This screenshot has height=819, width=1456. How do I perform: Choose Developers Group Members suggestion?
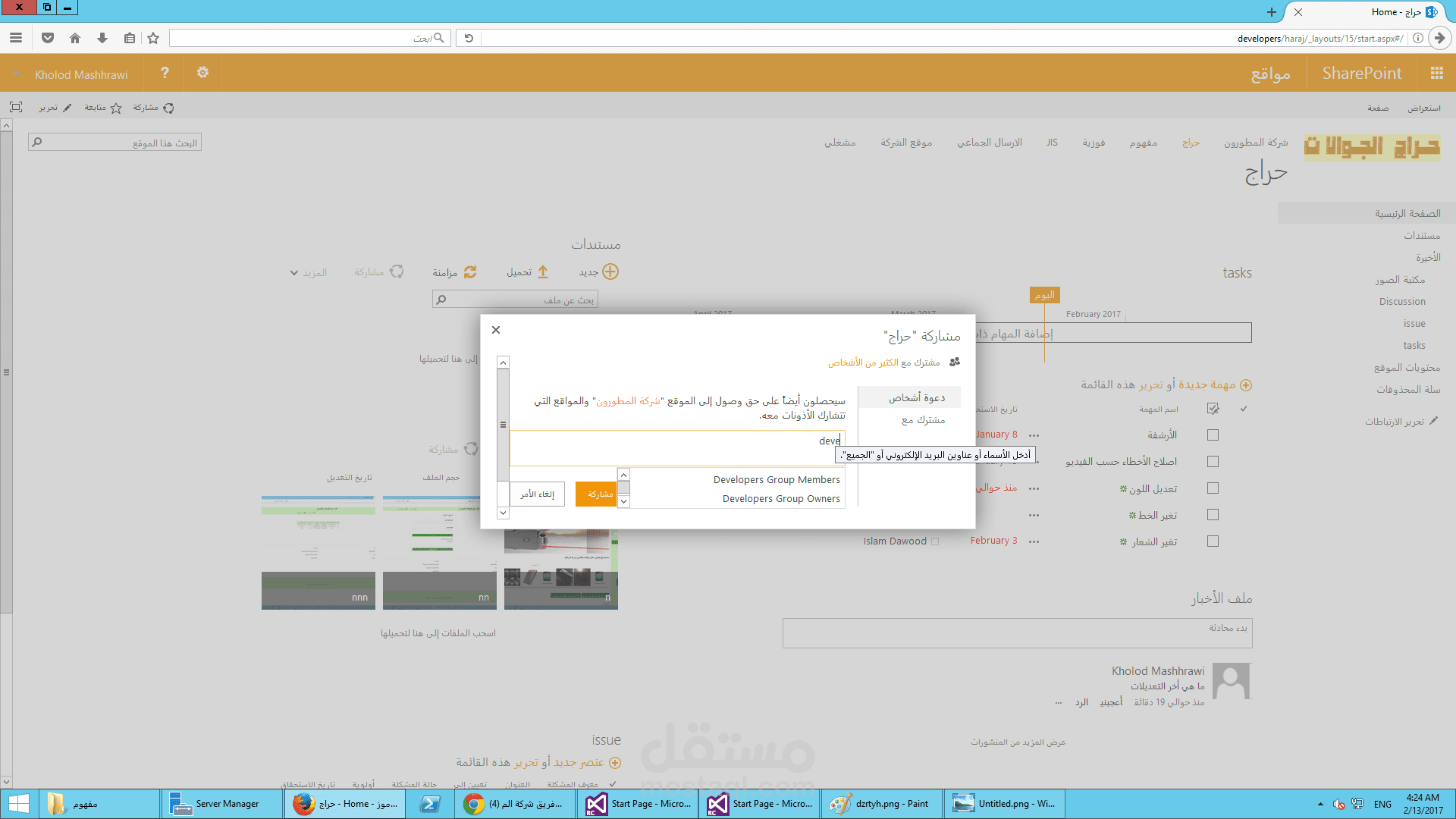[776, 480]
